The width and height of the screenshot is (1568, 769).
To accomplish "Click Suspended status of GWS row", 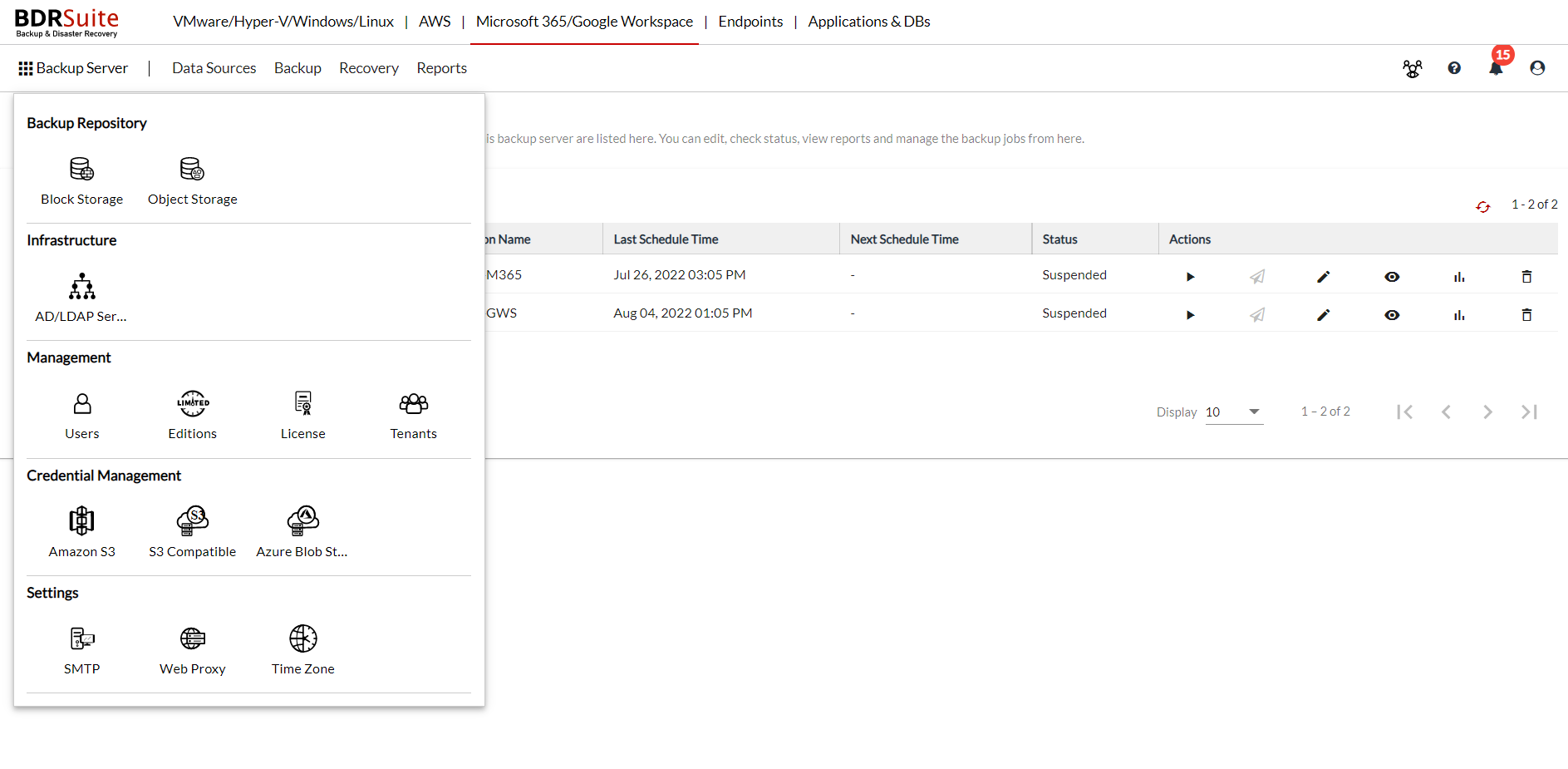I will [1074, 313].
